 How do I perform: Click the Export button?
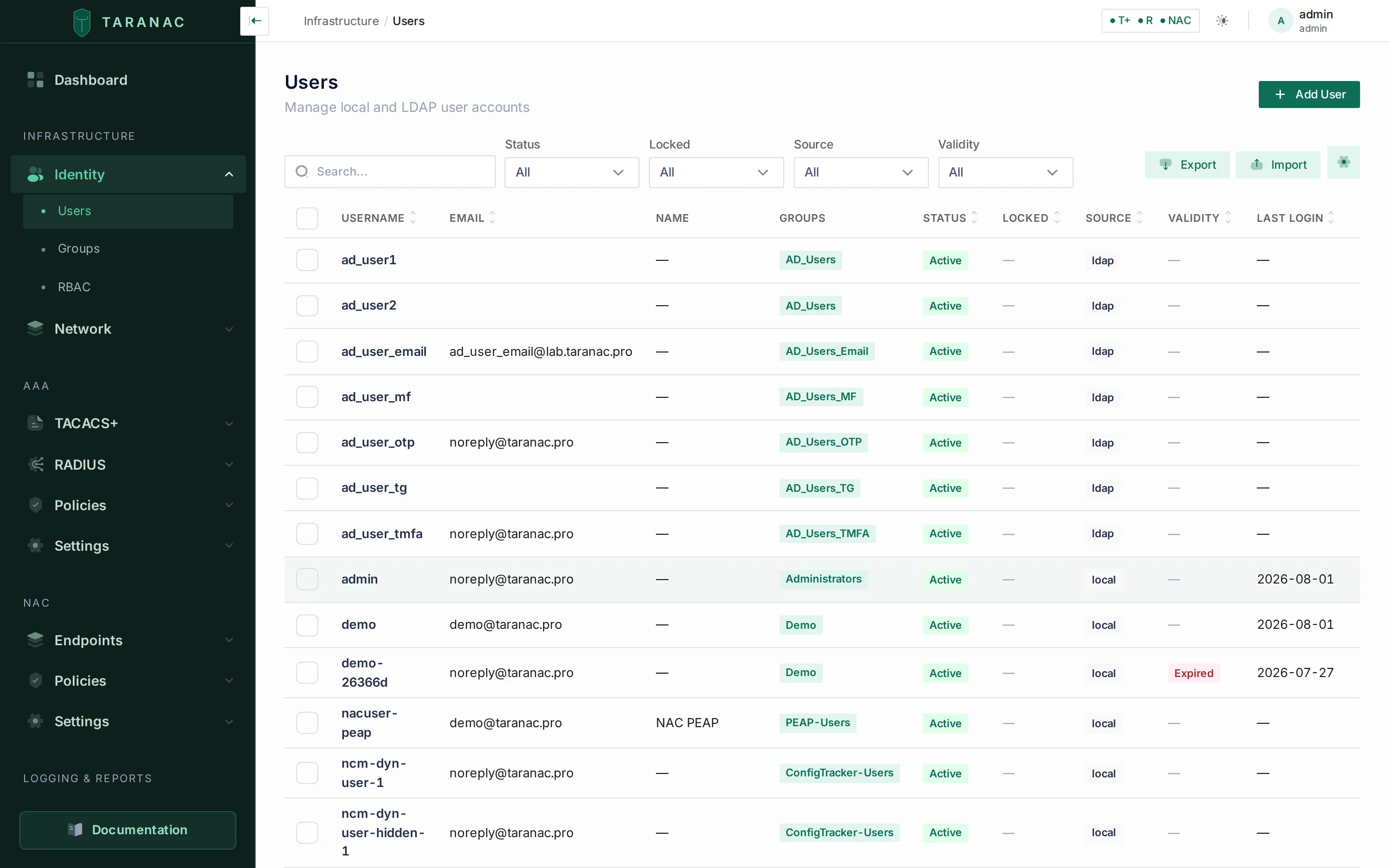click(x=1187, y=165)
